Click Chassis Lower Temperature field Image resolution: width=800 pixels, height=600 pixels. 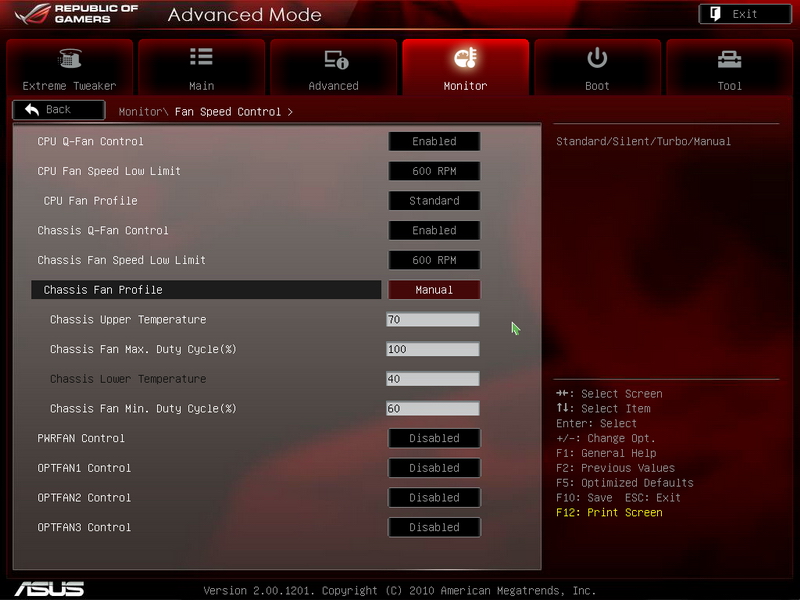433,379
